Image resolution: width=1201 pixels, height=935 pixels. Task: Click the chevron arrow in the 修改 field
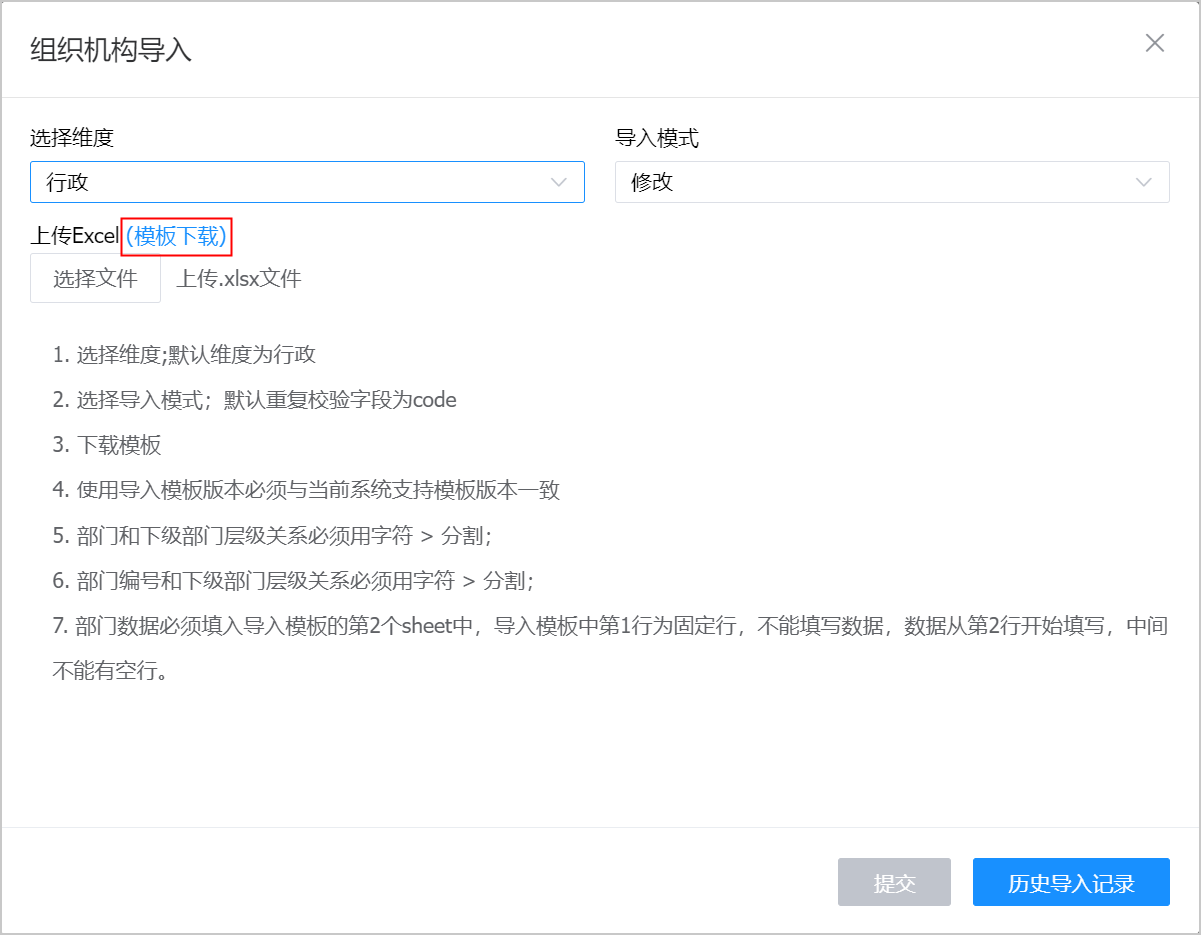pyautogui.click(x=1144, y=182)
